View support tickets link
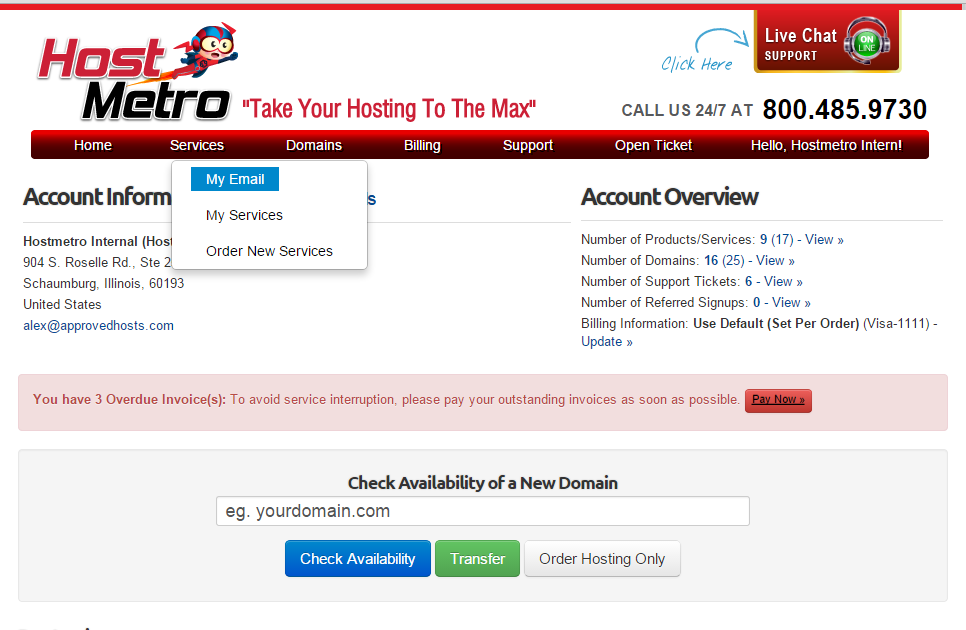This screenshot has height=630, width=966. coord(783,281)
